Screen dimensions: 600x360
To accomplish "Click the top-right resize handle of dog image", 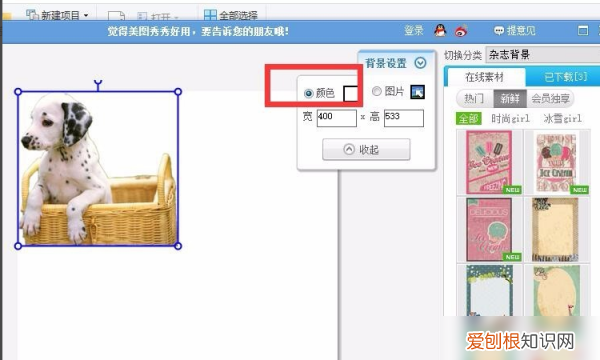I will click(x=178, y=92).
